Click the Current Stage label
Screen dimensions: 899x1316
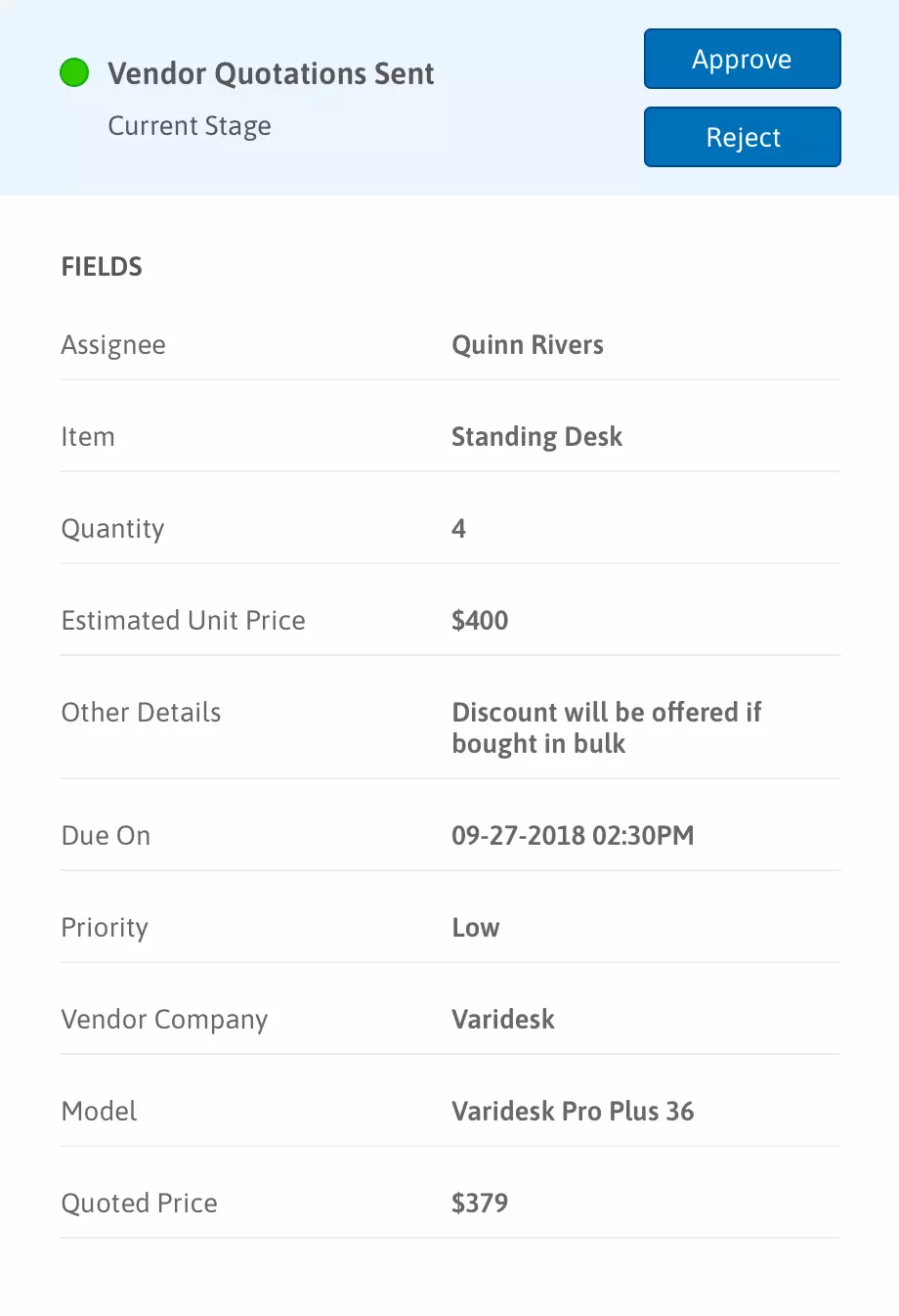click(190, 126)
